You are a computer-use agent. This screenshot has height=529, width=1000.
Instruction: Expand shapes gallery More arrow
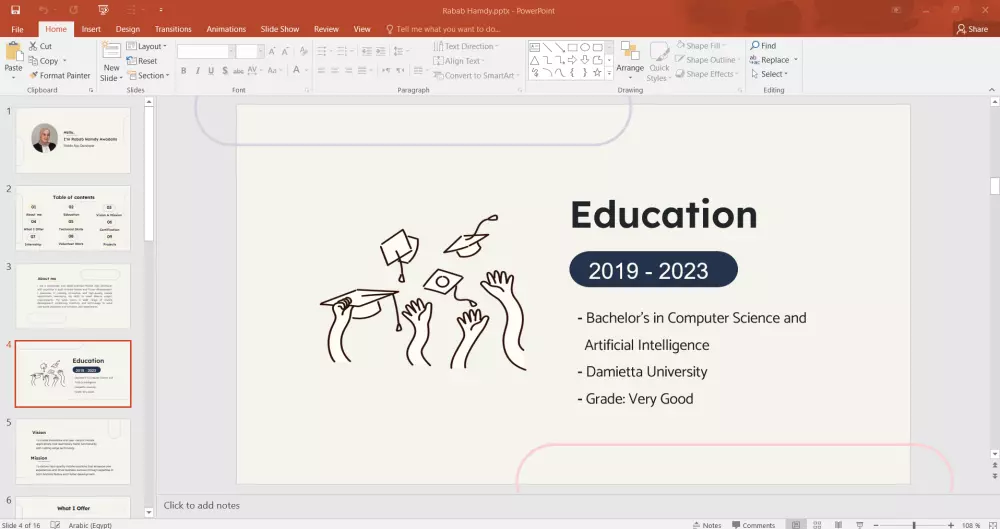click(609, 73)
